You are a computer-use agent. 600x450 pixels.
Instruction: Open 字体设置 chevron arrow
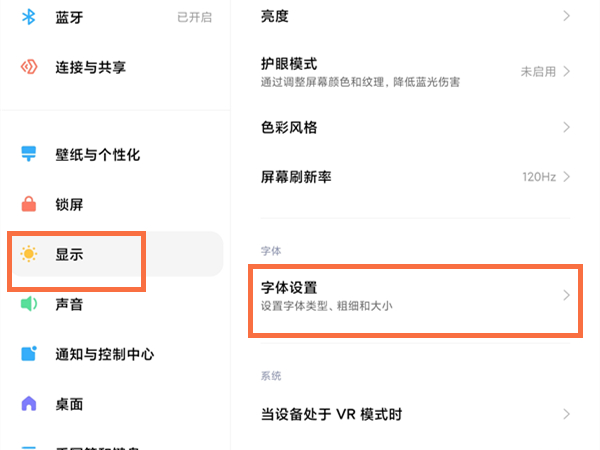tap(566, 295)
